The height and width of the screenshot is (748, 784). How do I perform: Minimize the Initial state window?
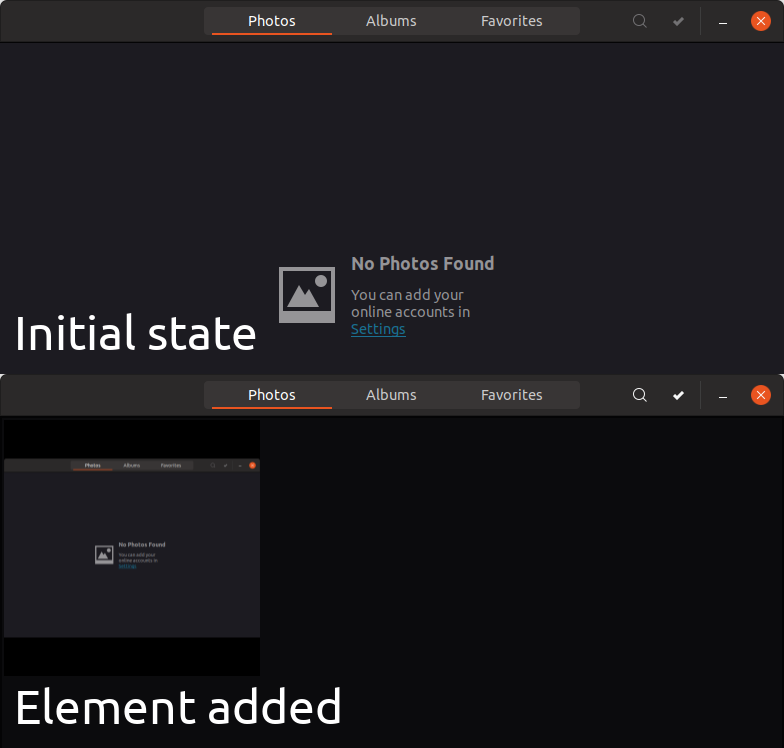[x=722, y=22]
